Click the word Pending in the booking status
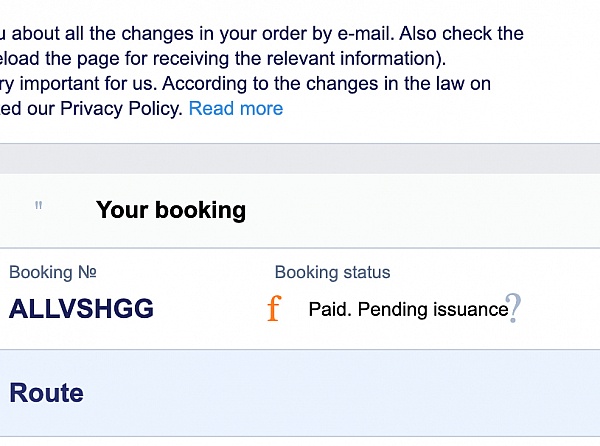 [393, 310]
